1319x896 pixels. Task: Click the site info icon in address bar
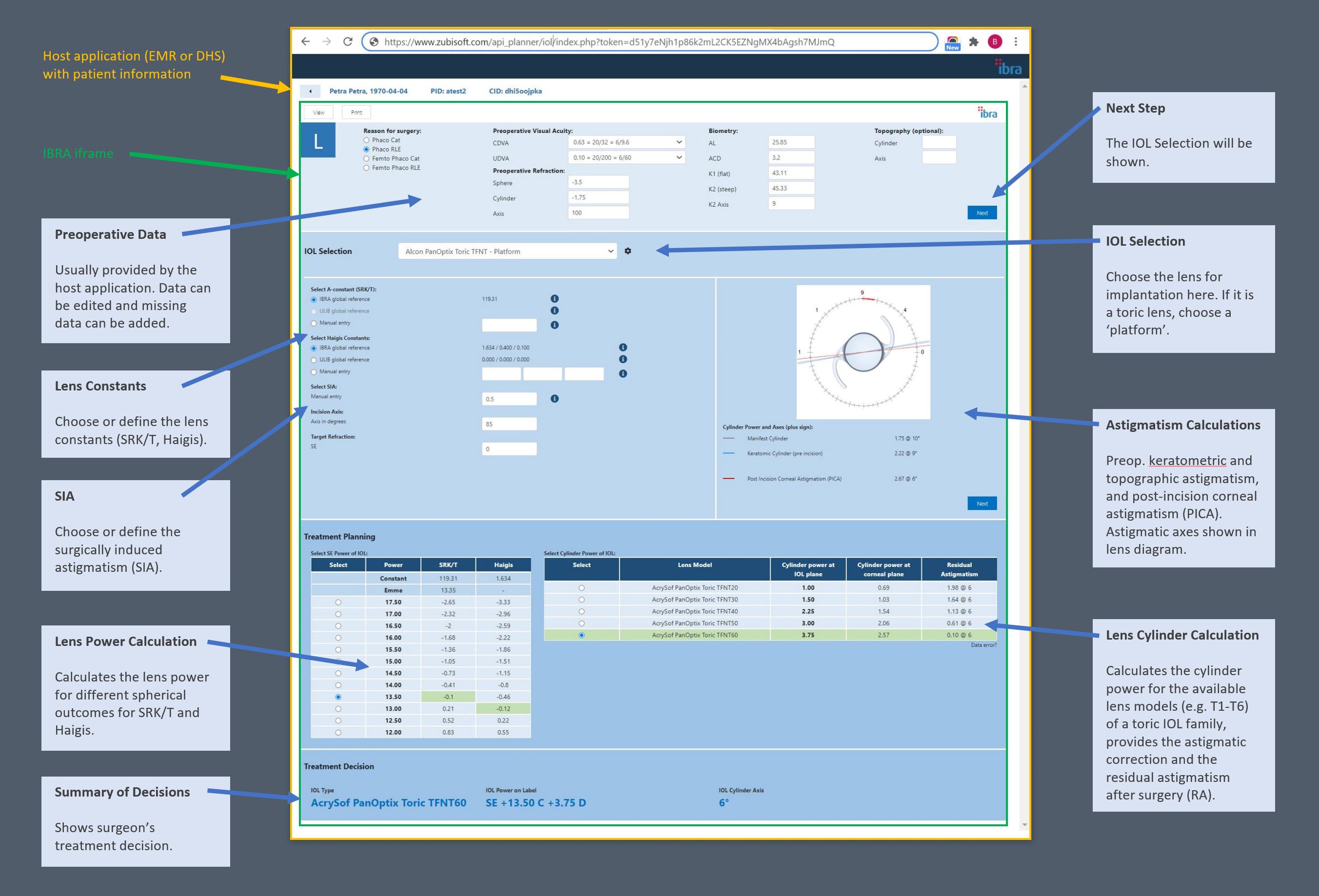tap(374, 41)
